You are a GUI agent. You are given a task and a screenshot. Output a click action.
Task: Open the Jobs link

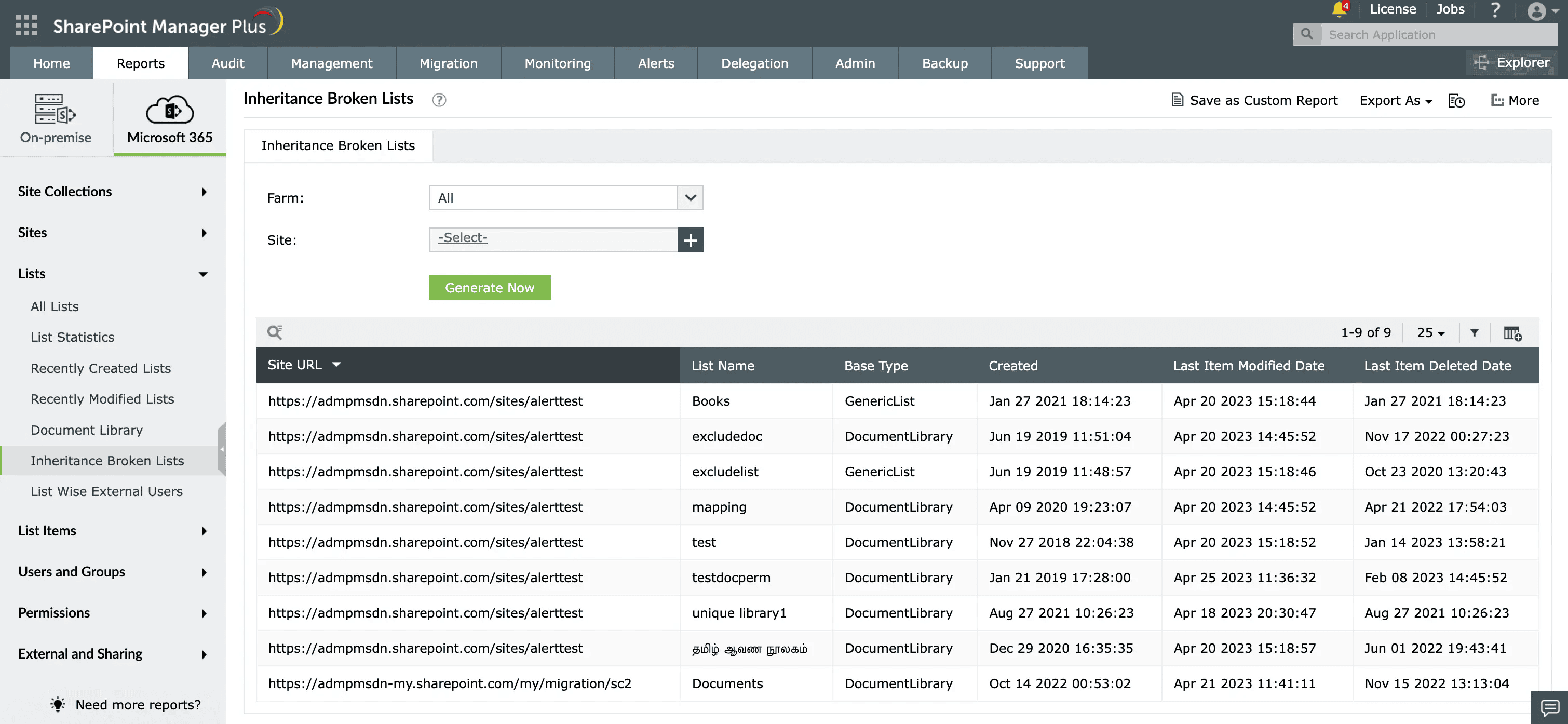pos(1451,9)
